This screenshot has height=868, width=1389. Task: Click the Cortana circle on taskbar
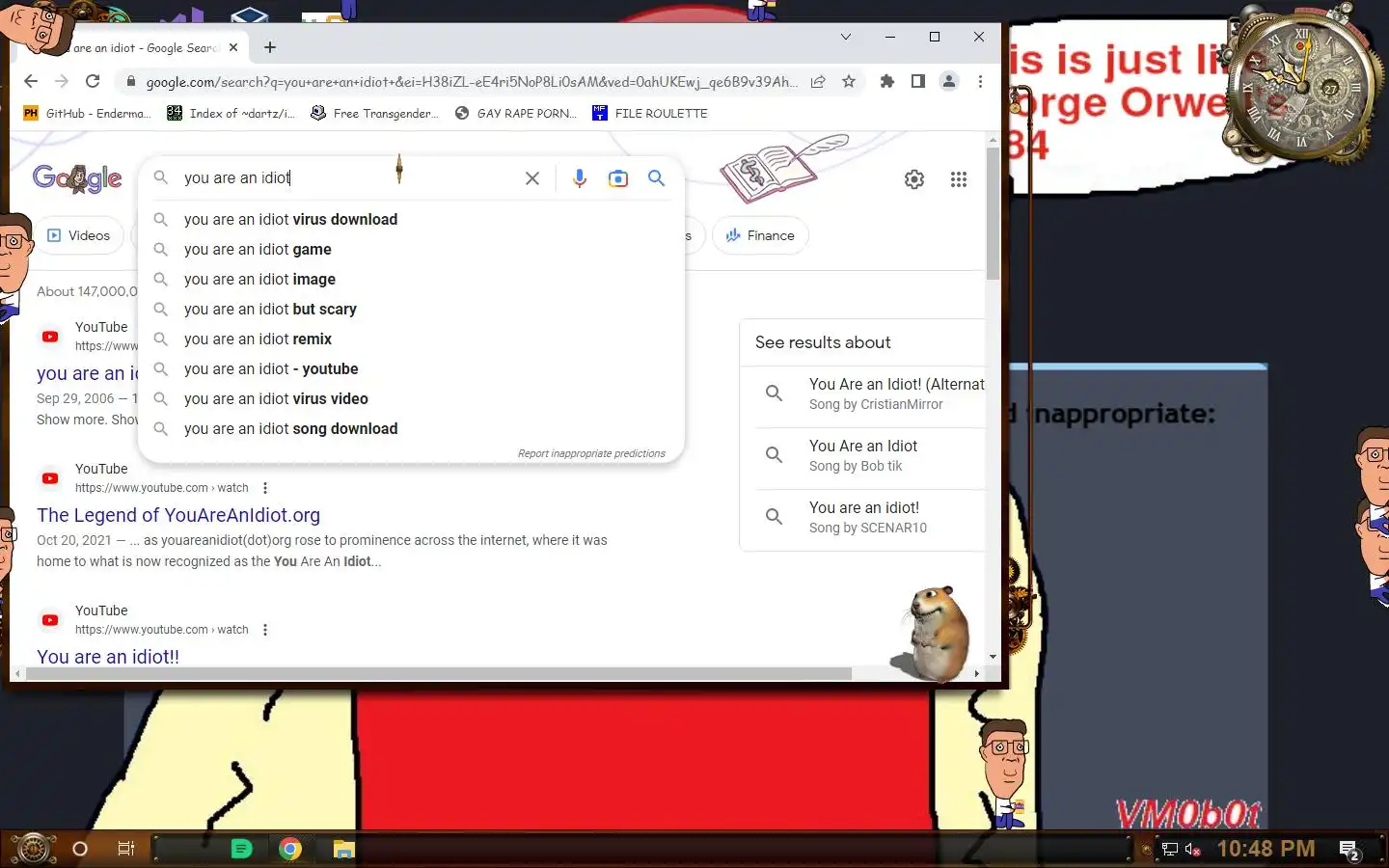(x=80, y=849)
